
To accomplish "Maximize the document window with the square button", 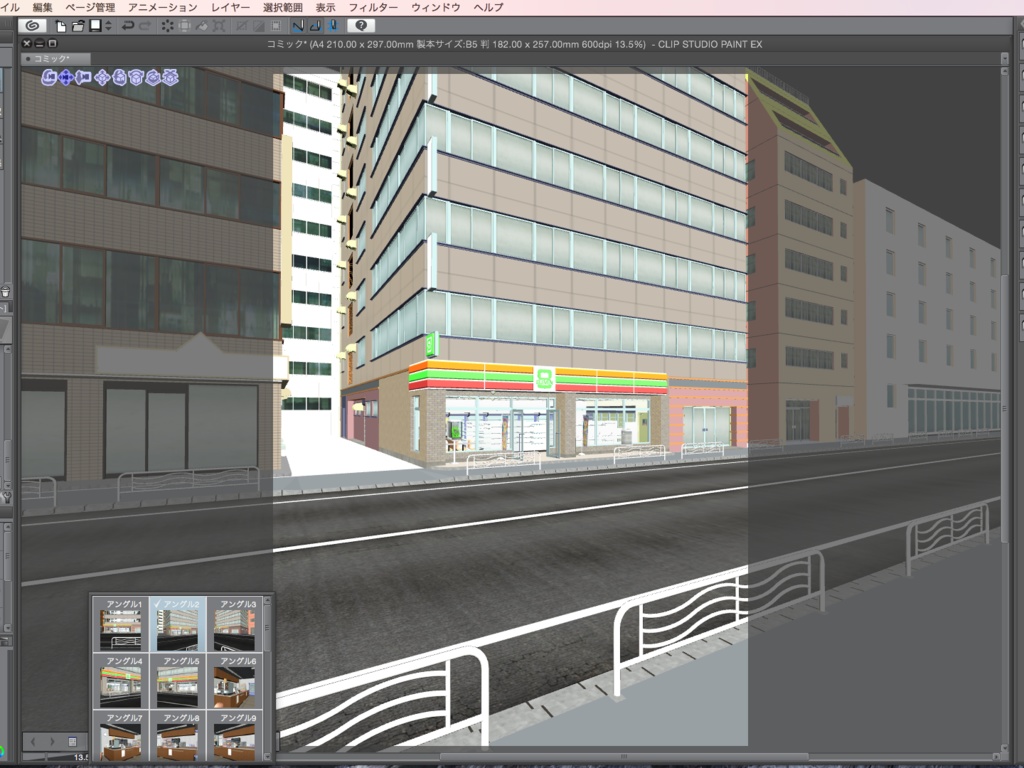I will (52, 44).
